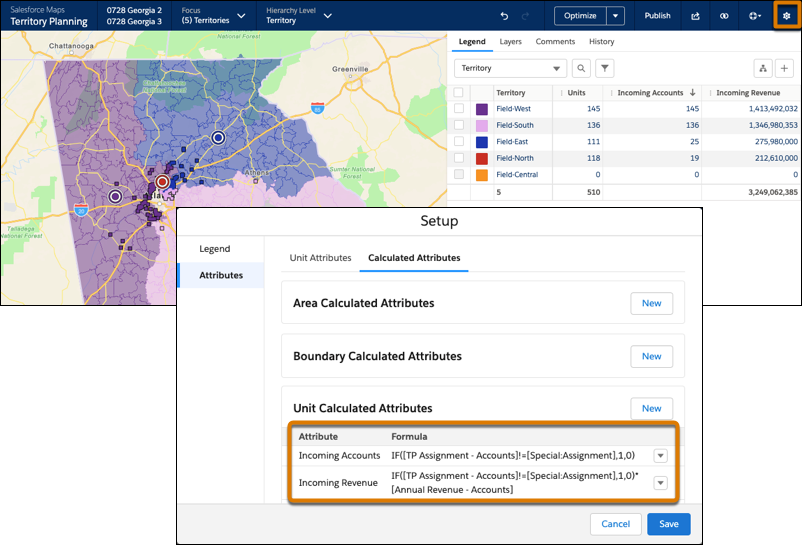The height and width of the screenshot is (545, 802).
Task: Click the Publish button
Action: [657, 16]
